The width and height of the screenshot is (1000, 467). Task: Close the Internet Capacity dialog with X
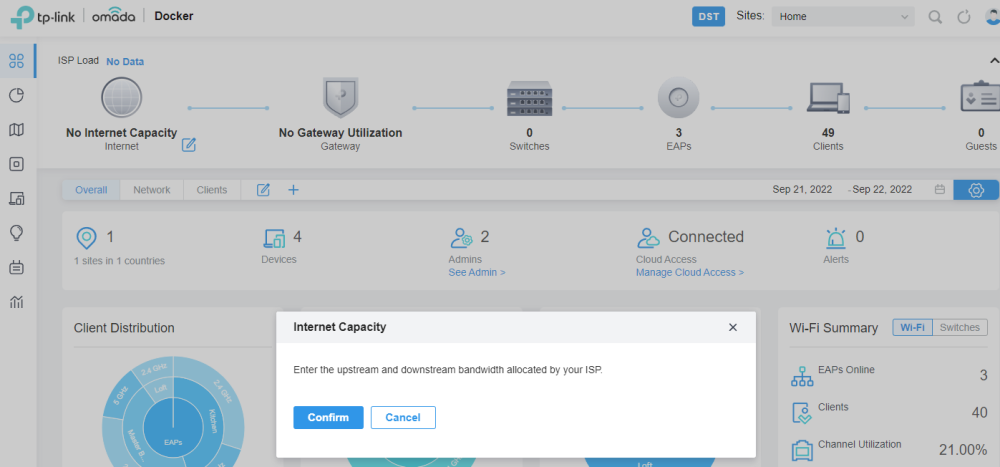[x=733, y=327]
